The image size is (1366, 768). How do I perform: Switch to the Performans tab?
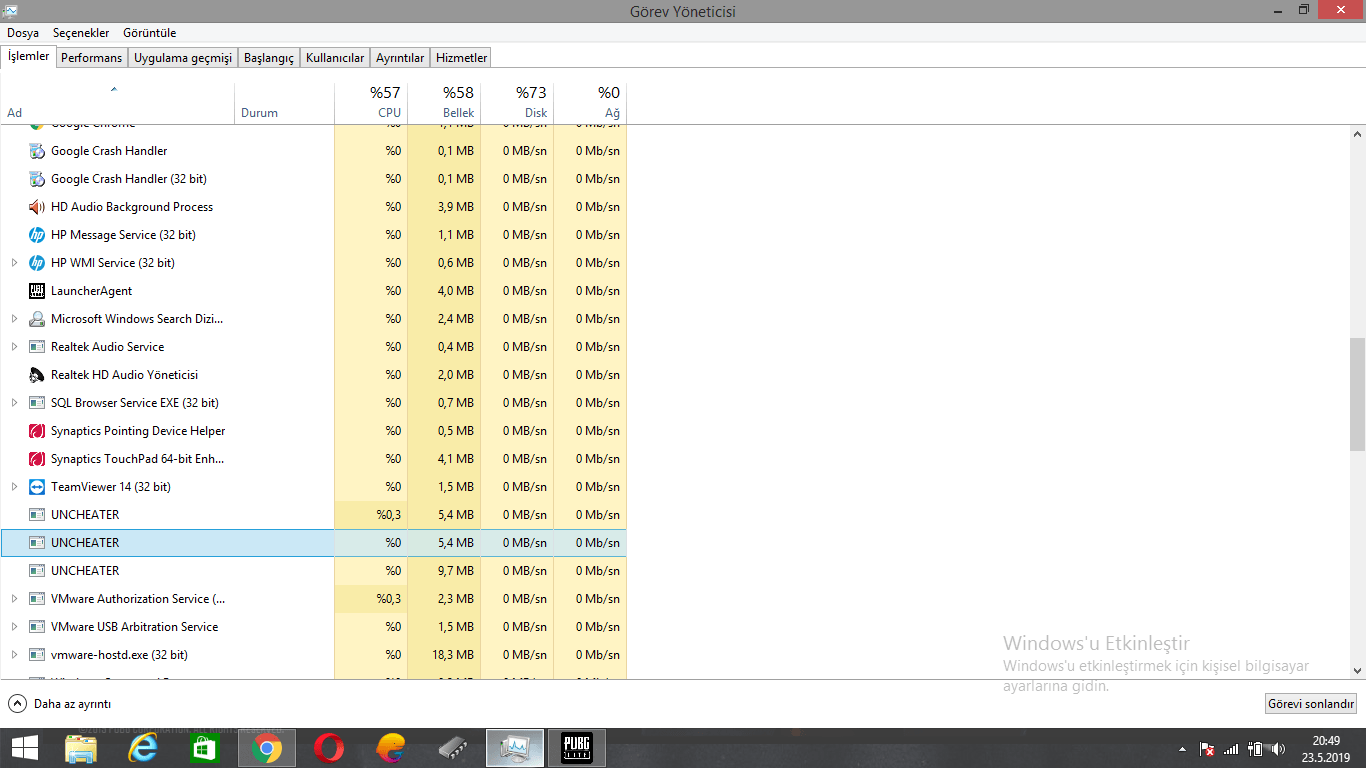(x=92, y=58)
